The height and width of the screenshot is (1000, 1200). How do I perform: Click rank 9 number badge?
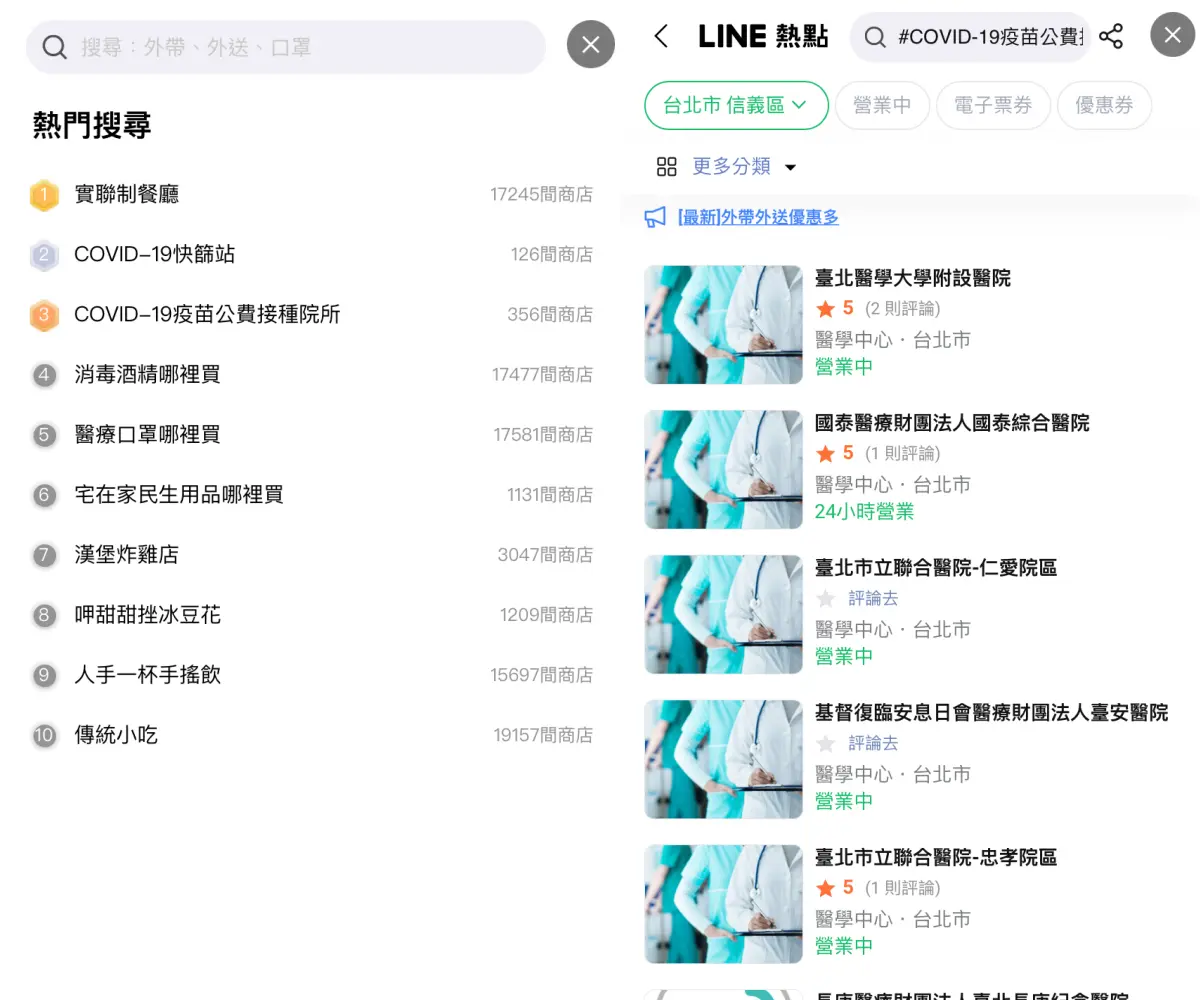click(44, 675)
